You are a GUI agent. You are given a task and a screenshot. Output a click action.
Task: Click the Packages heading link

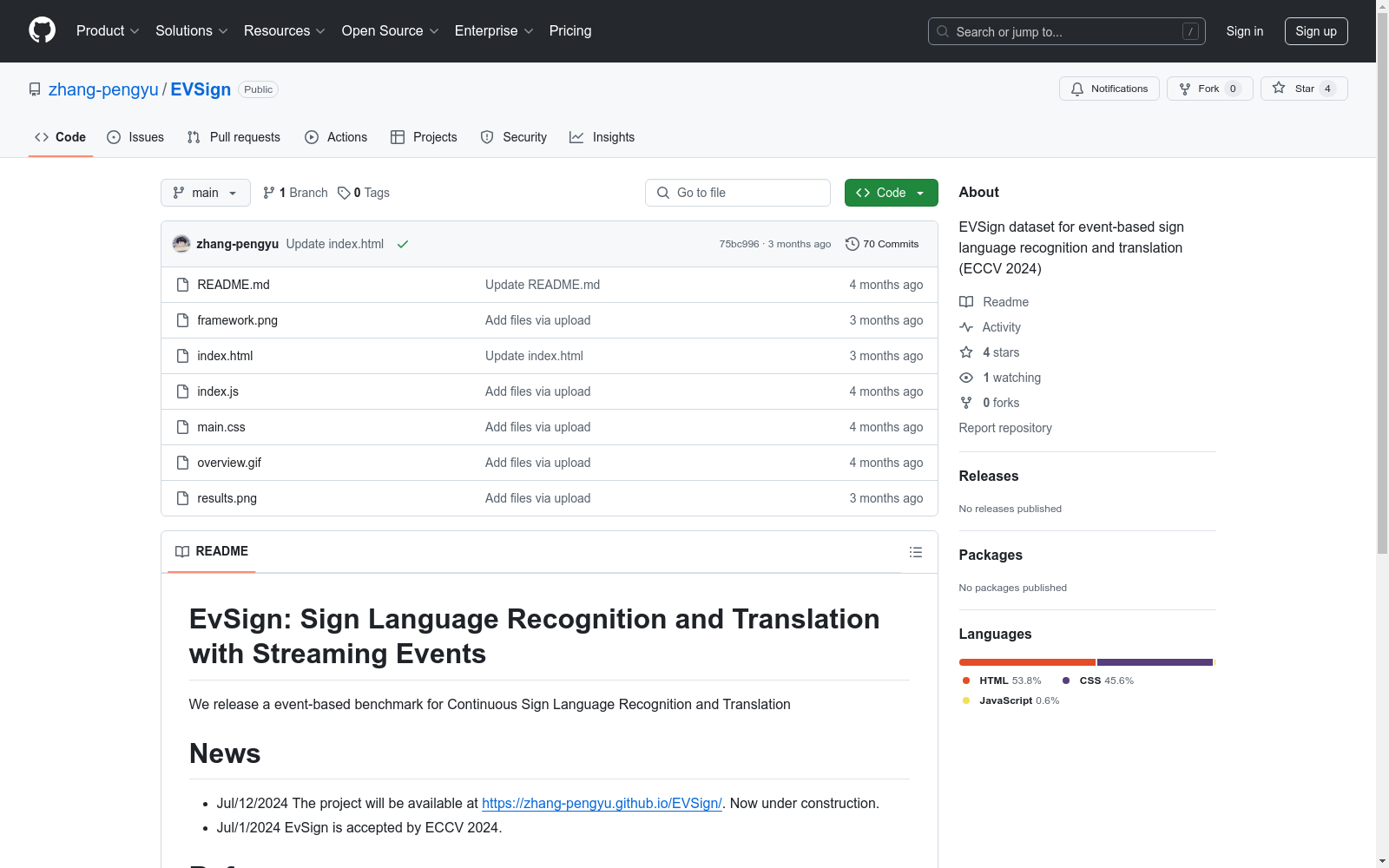click(x=991, y=555)
